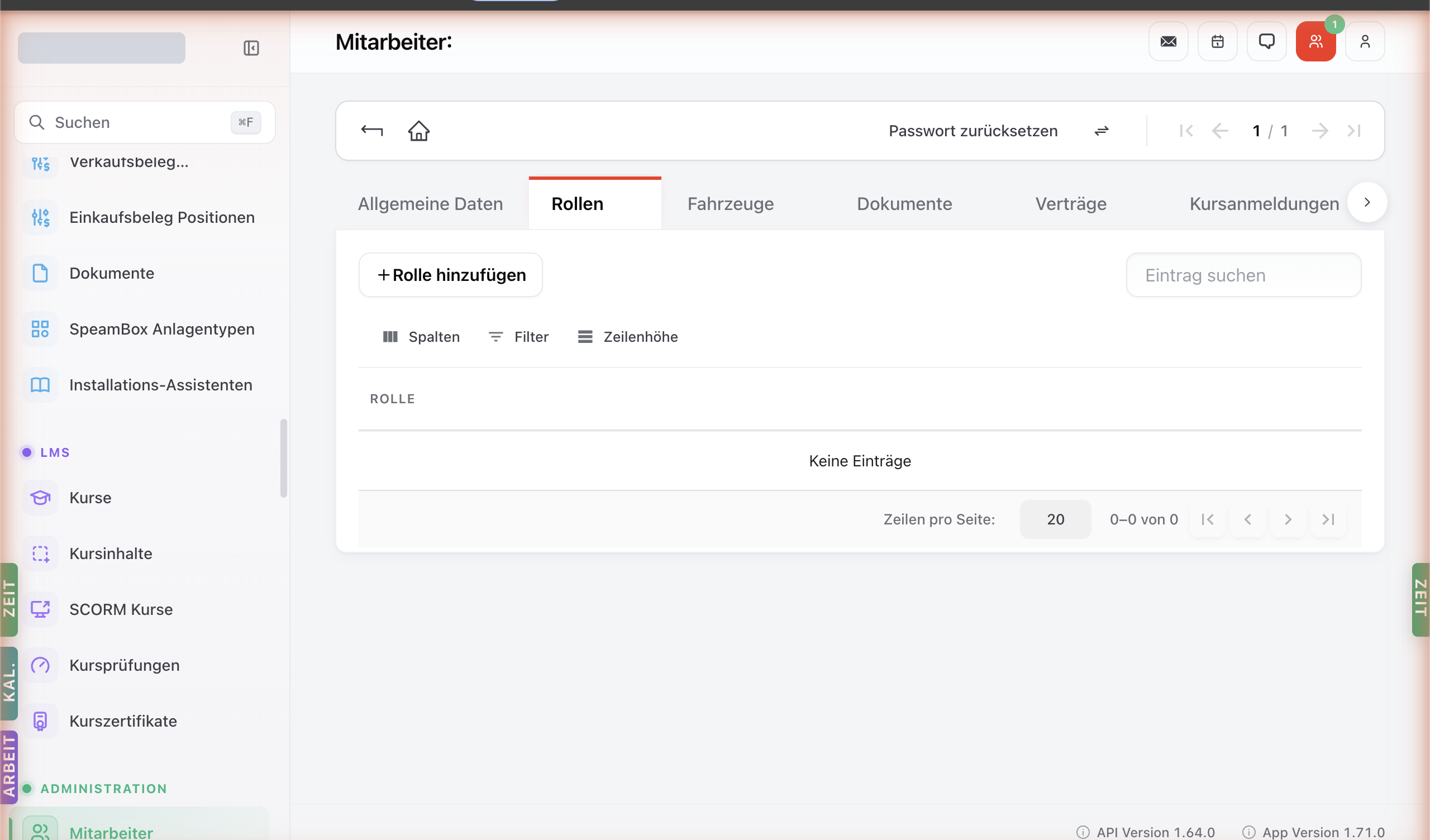Focus the Eintrag suchen search field
The width and height of the screenshot is (1430, 840).
(x=1243, y=275)
